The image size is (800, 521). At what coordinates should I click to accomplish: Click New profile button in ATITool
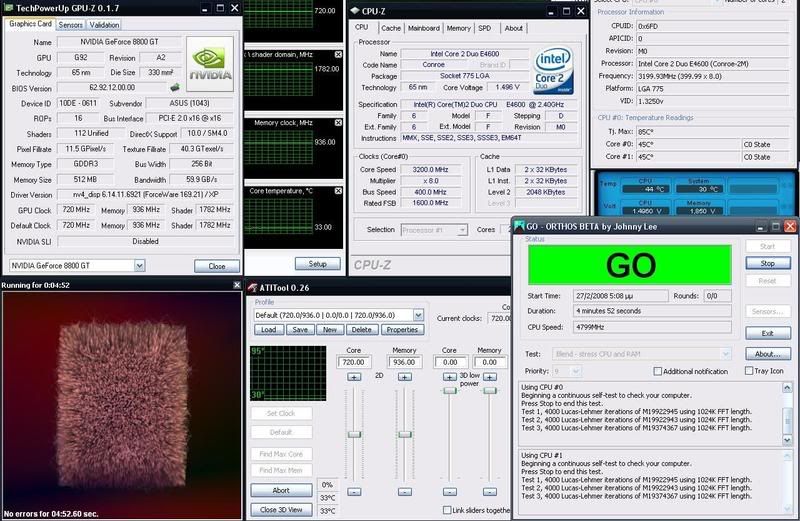[330, 330]
